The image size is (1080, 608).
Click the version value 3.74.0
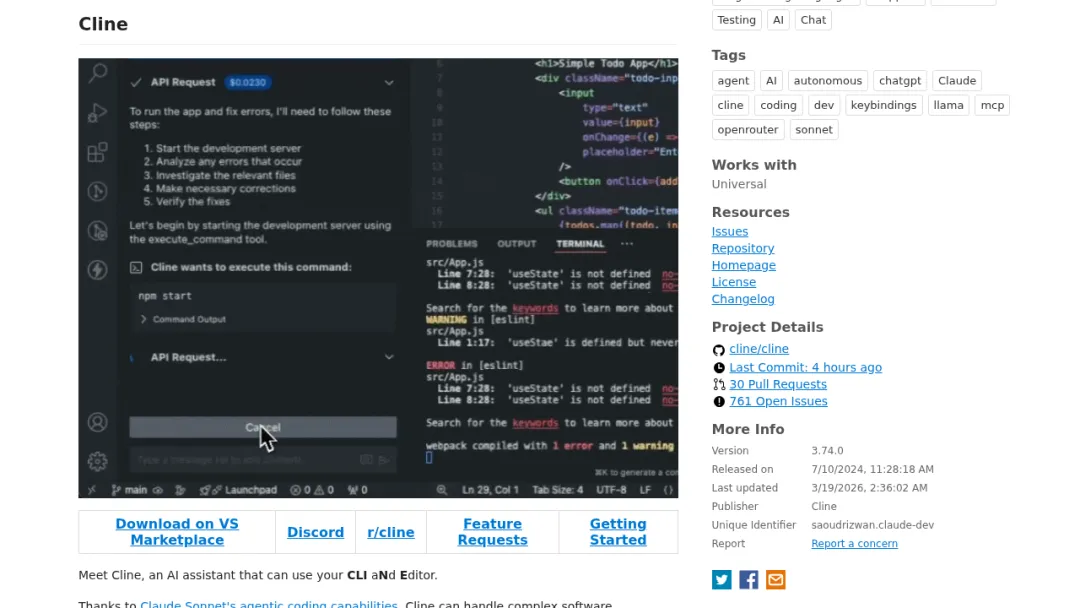pyautogui.click(x=827, y=450)
